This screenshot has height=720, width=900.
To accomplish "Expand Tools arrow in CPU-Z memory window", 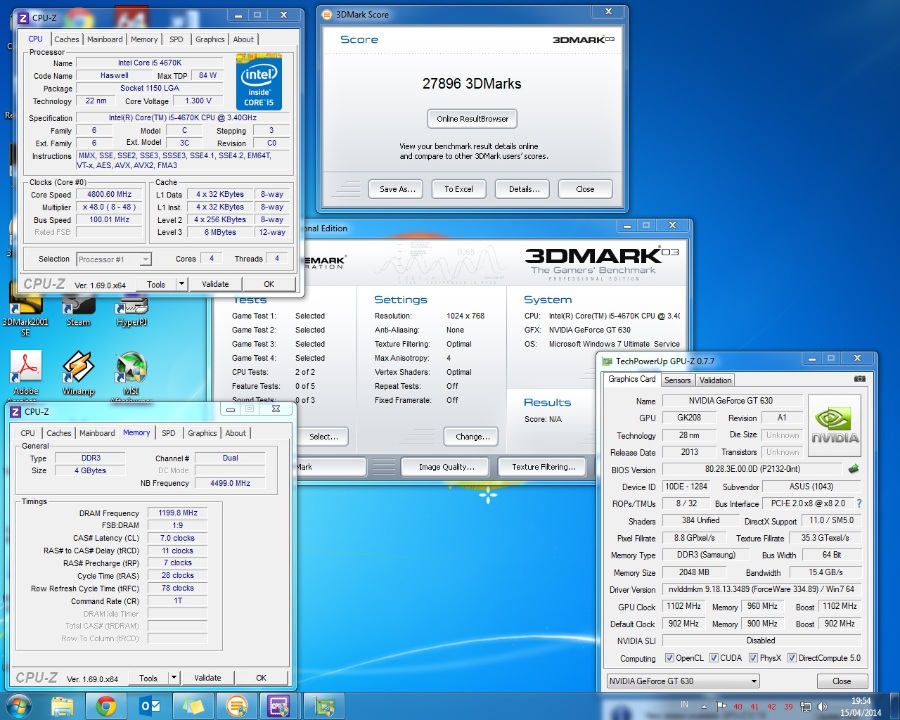I will (173, 678).
